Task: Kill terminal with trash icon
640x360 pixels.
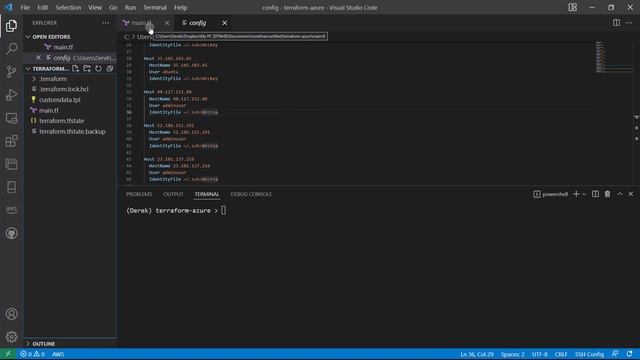Action: pos(607,194)
